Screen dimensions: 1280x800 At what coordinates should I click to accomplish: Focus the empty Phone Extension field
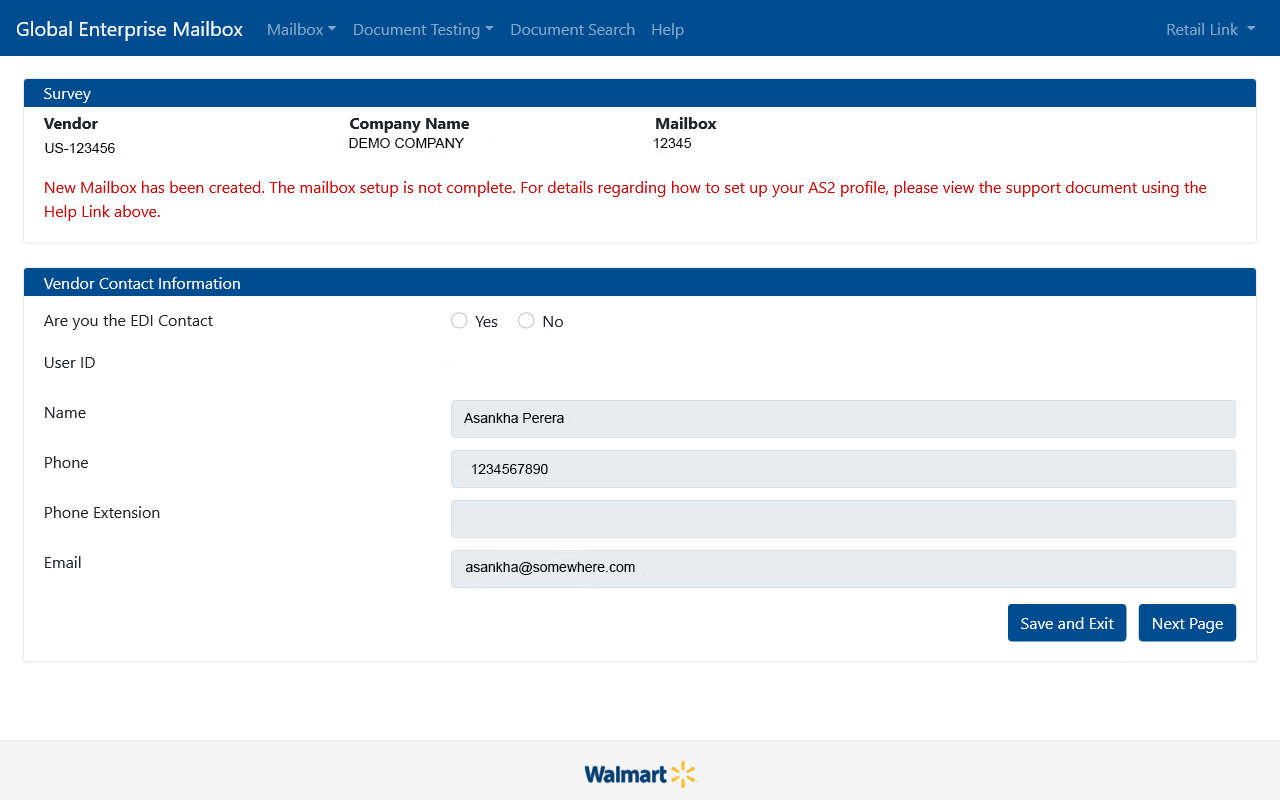(843, 519)
